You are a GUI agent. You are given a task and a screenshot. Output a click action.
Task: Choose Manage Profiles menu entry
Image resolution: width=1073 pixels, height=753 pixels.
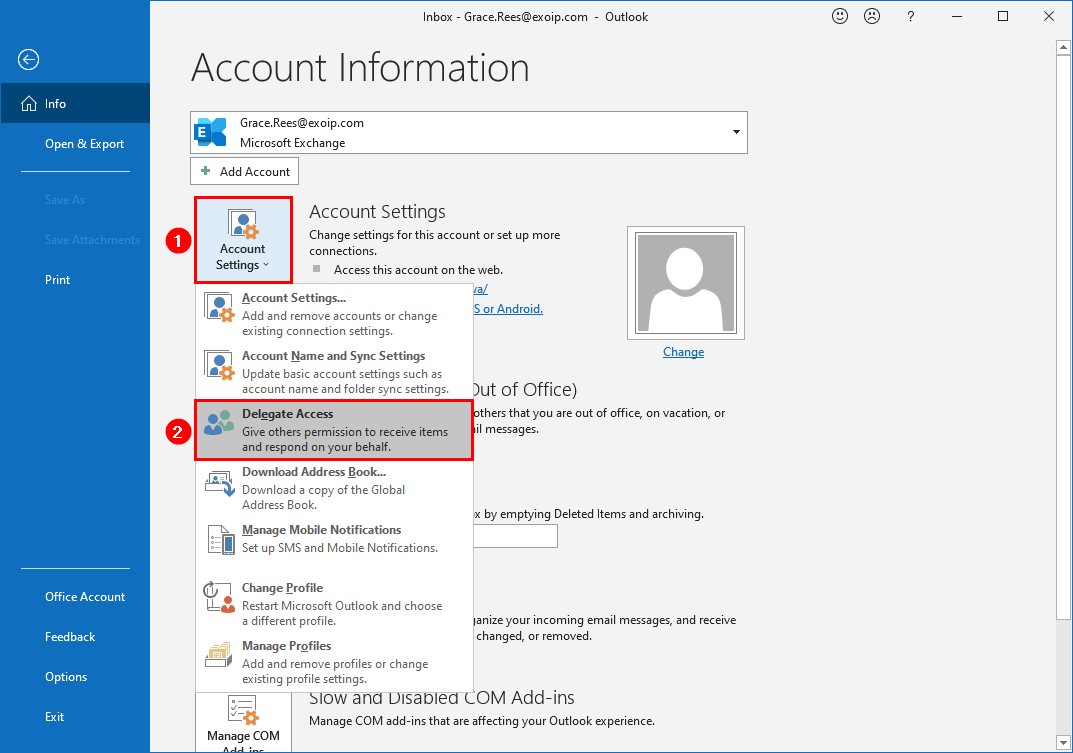click(334, 662)
